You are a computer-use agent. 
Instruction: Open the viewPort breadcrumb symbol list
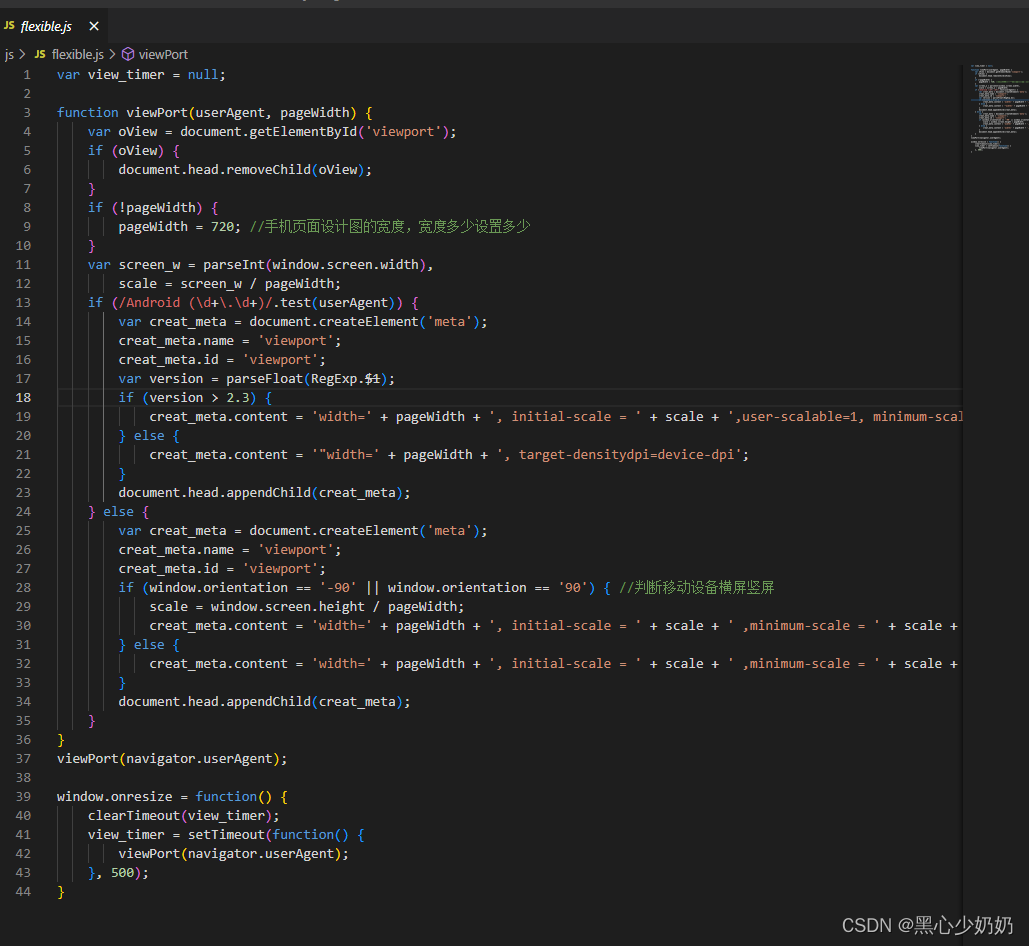[x=165, y=54]
